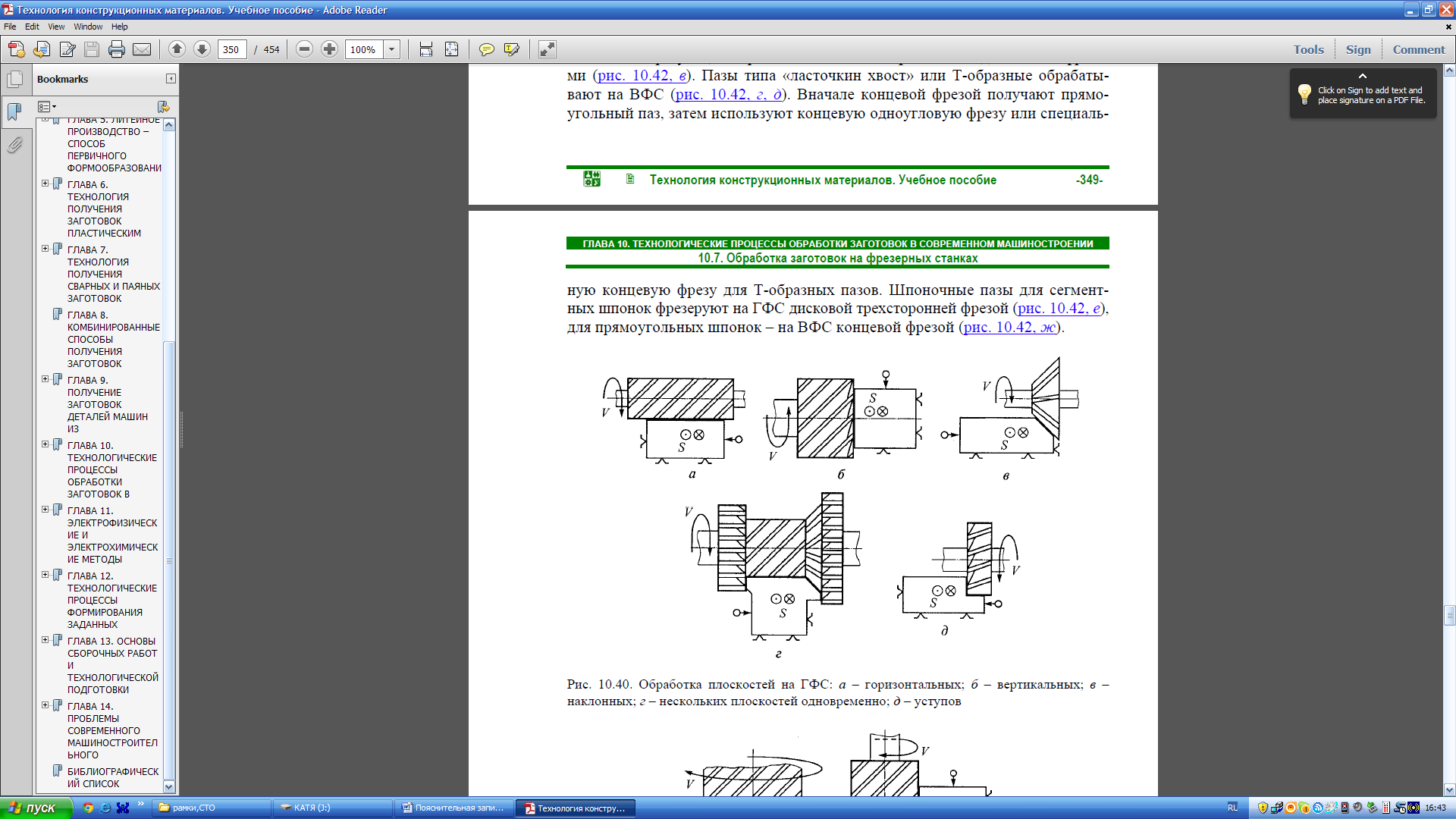Expand the ГЛАВА 9 bookmark
The width and height of the screenshot is (1456, 819).
coord(45,379)
